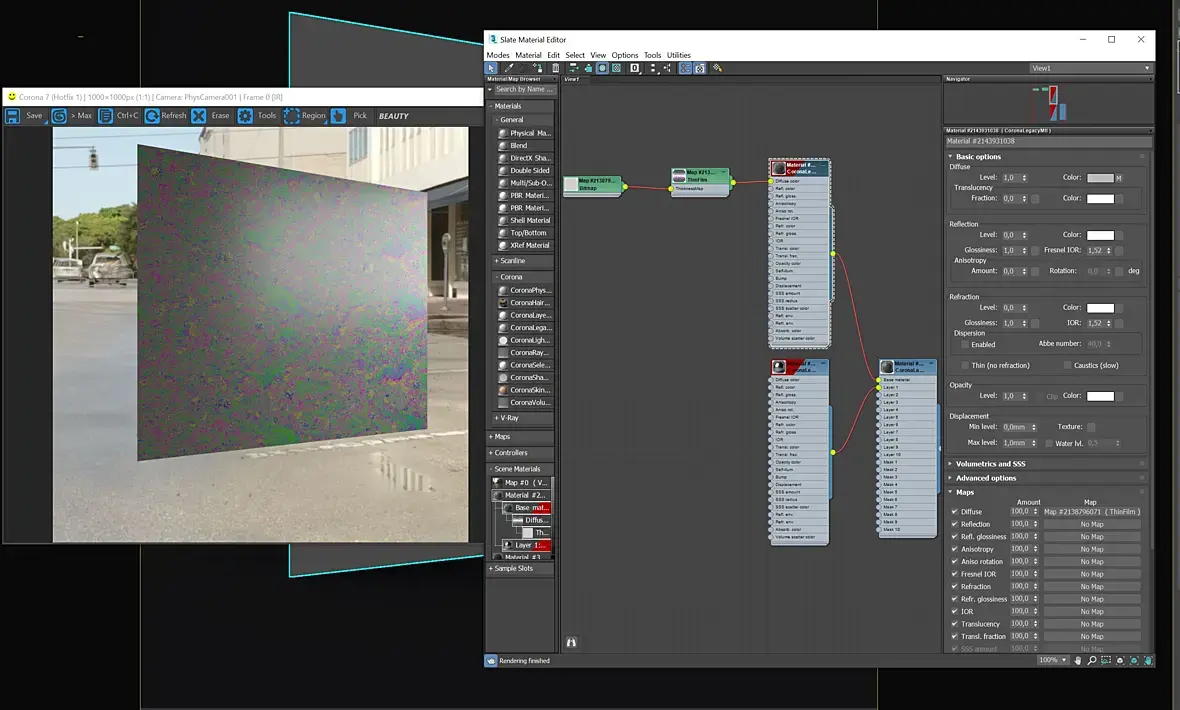Open zoom 100% dropdown
Image resolution: width=1180 pixels, height=710 pixels.
[1054, 660]
